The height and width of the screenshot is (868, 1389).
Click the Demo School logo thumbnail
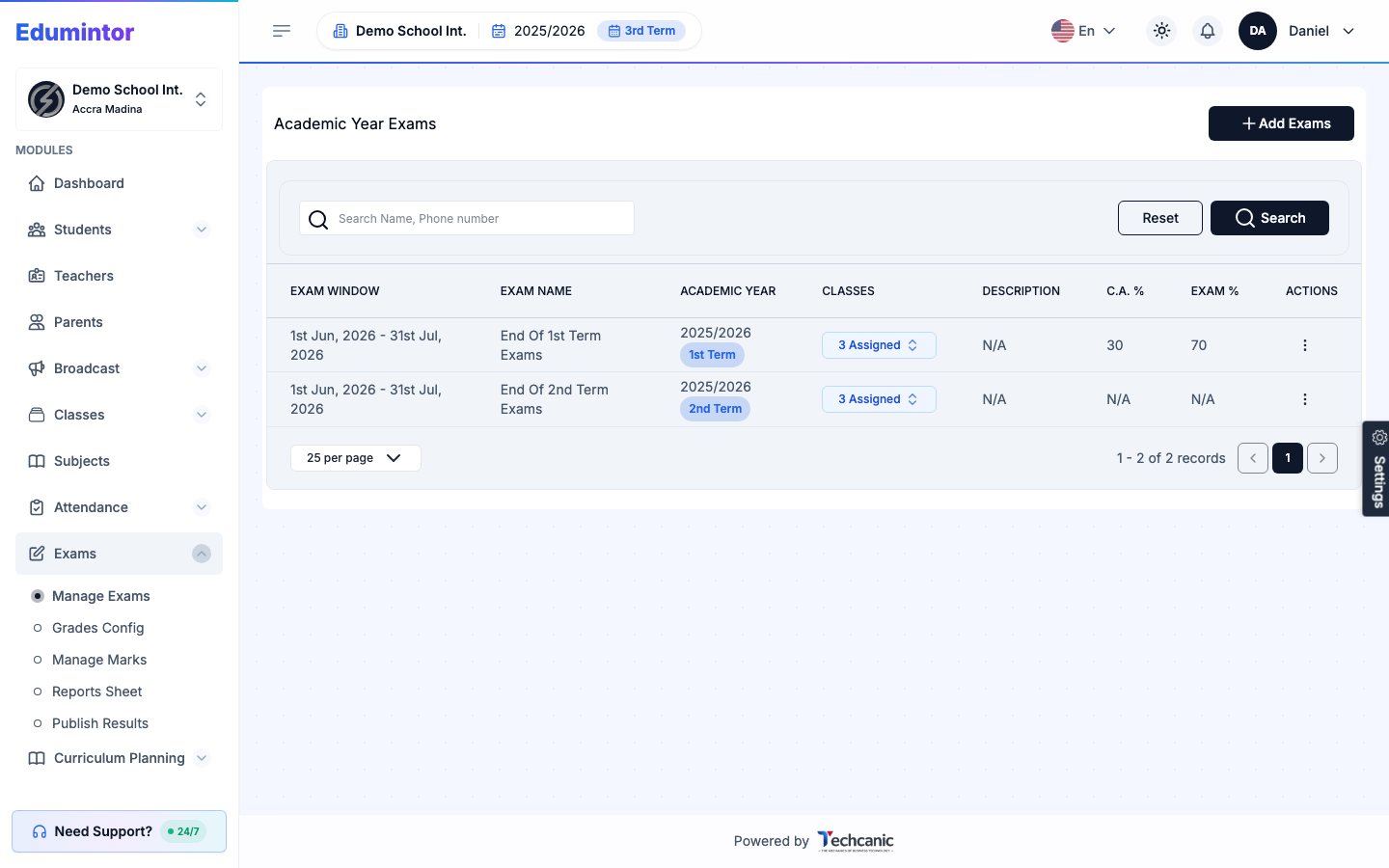(x=46, y=99)
